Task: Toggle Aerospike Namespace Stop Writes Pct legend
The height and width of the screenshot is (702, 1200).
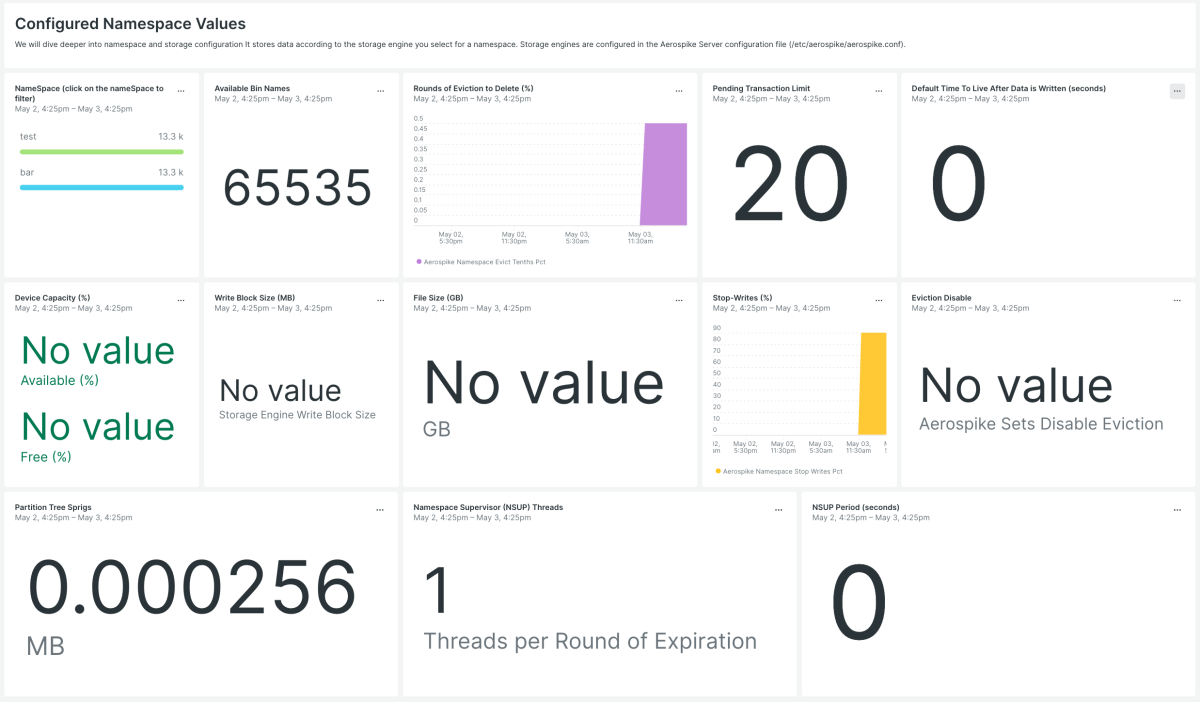Action: click(x=779, y=471)
